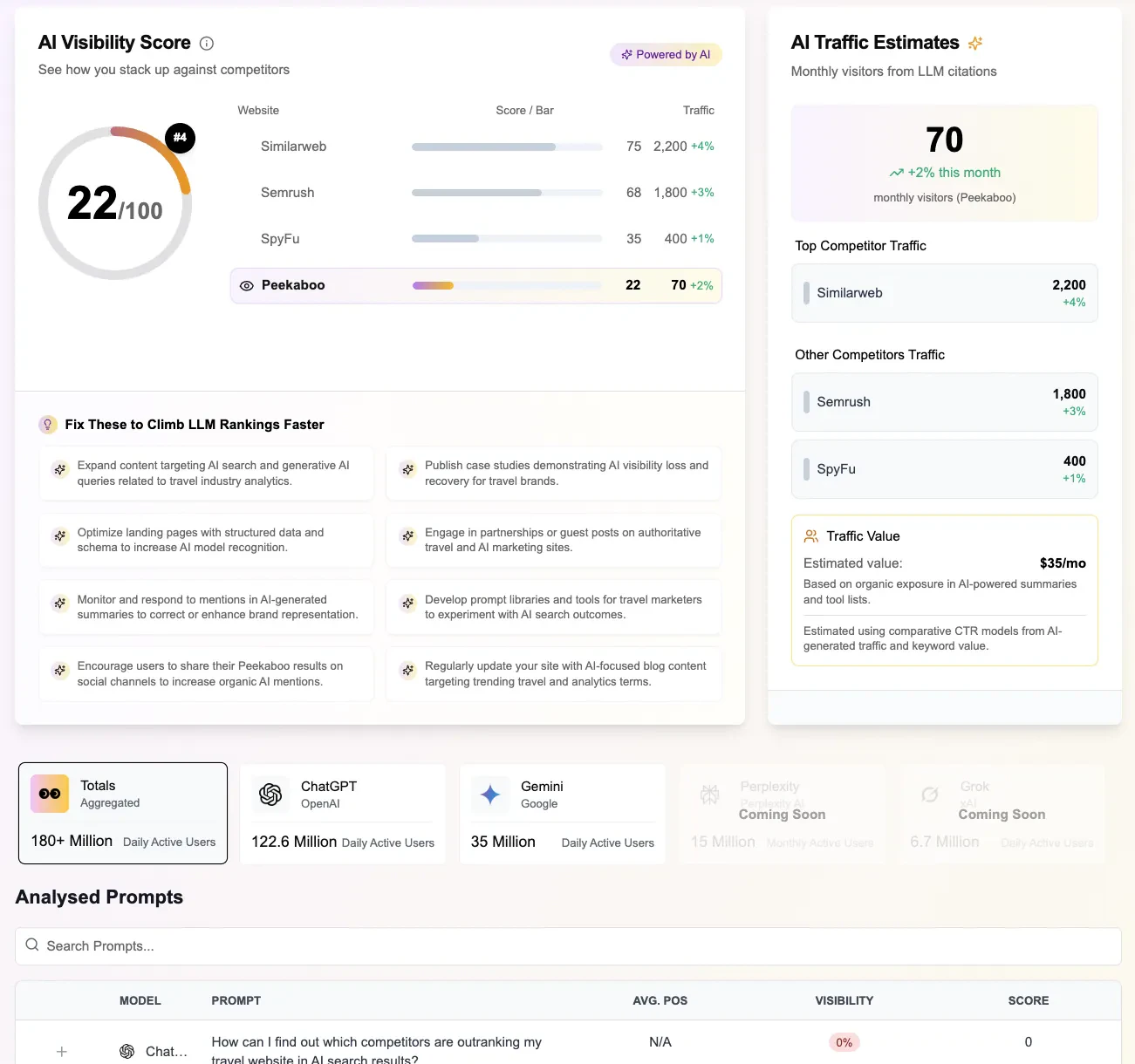The width and height of the screenshot is (1135, 1064).
Task: Click the Semrush row in the website table
Action: click(475, 193)
